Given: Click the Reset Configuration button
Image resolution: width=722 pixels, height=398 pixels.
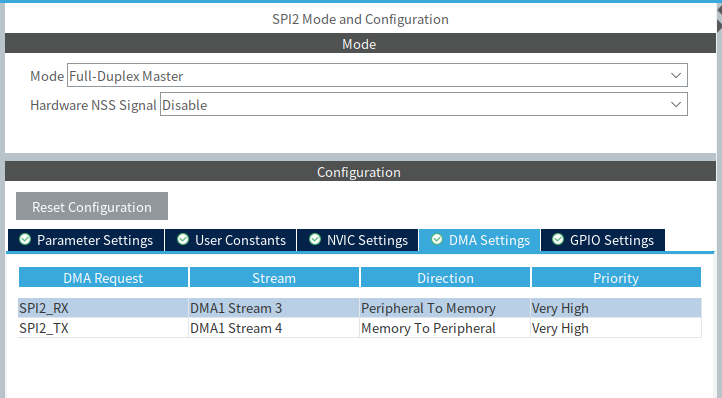Looking at the screenshot, I should (x=92, y=206).
